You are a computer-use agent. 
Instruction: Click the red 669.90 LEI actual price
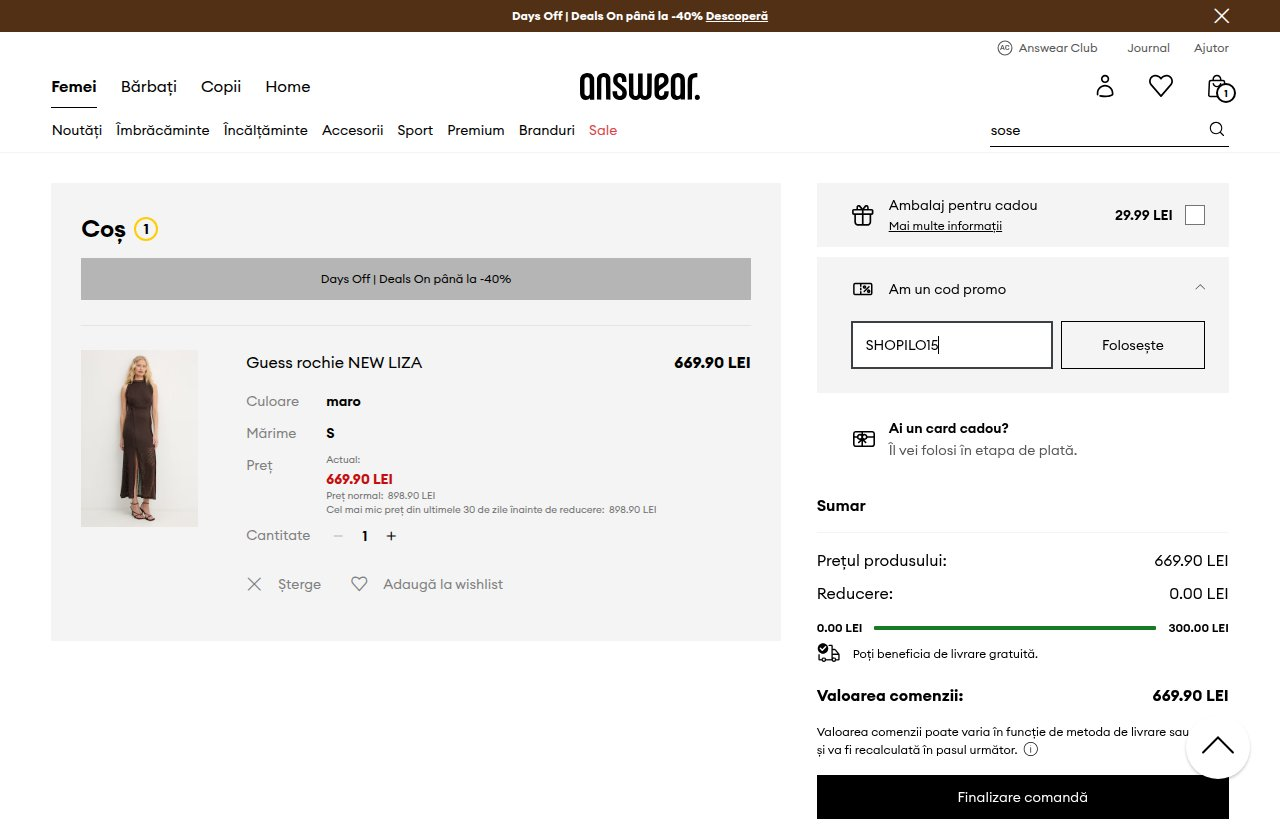click(359, 479)
